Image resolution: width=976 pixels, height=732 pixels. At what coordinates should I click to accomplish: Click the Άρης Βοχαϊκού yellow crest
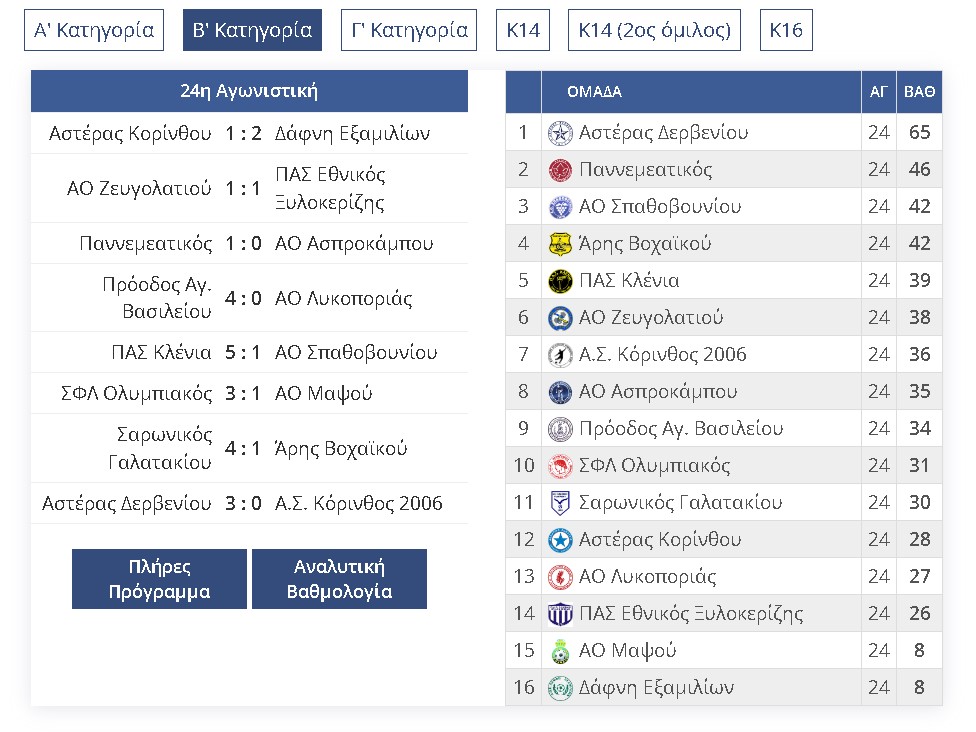560,244
